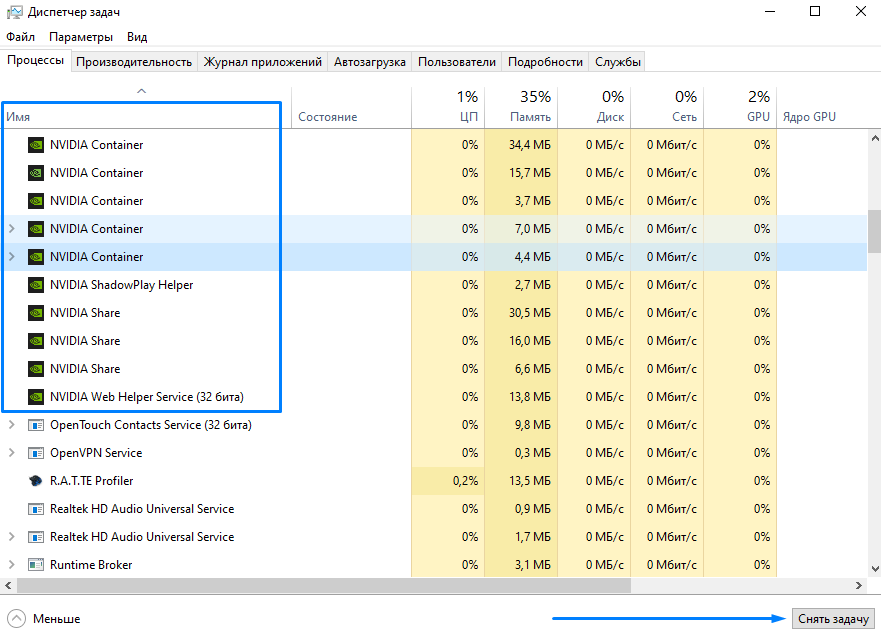Click the Task Manager title bar icon

[13, 12]
